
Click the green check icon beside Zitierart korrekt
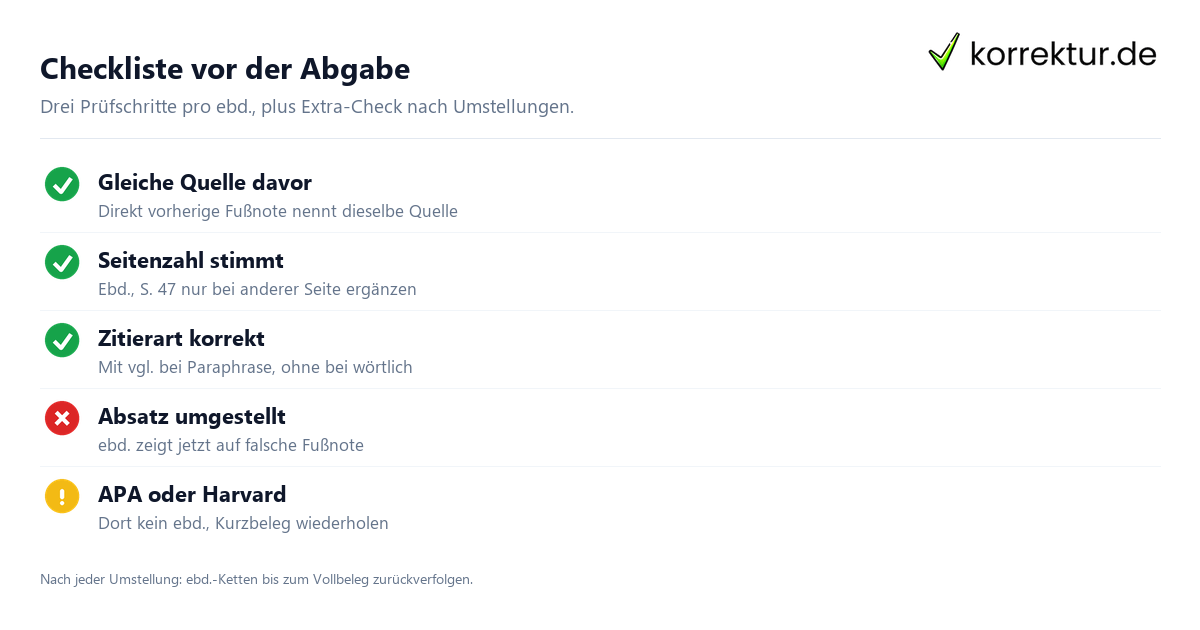click(62, 340)
